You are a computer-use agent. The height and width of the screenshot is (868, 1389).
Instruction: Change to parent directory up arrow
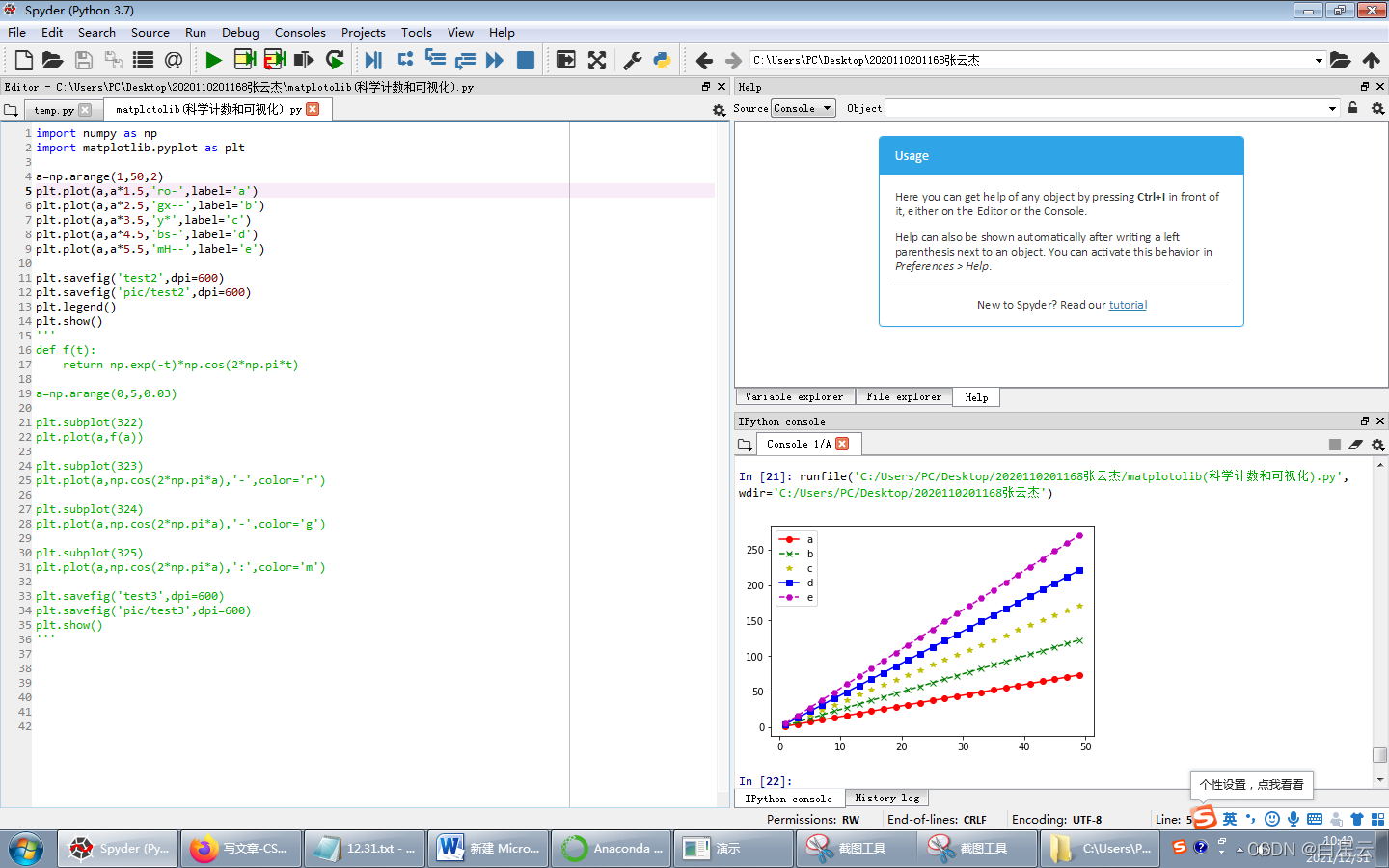tap(1371, 60)
